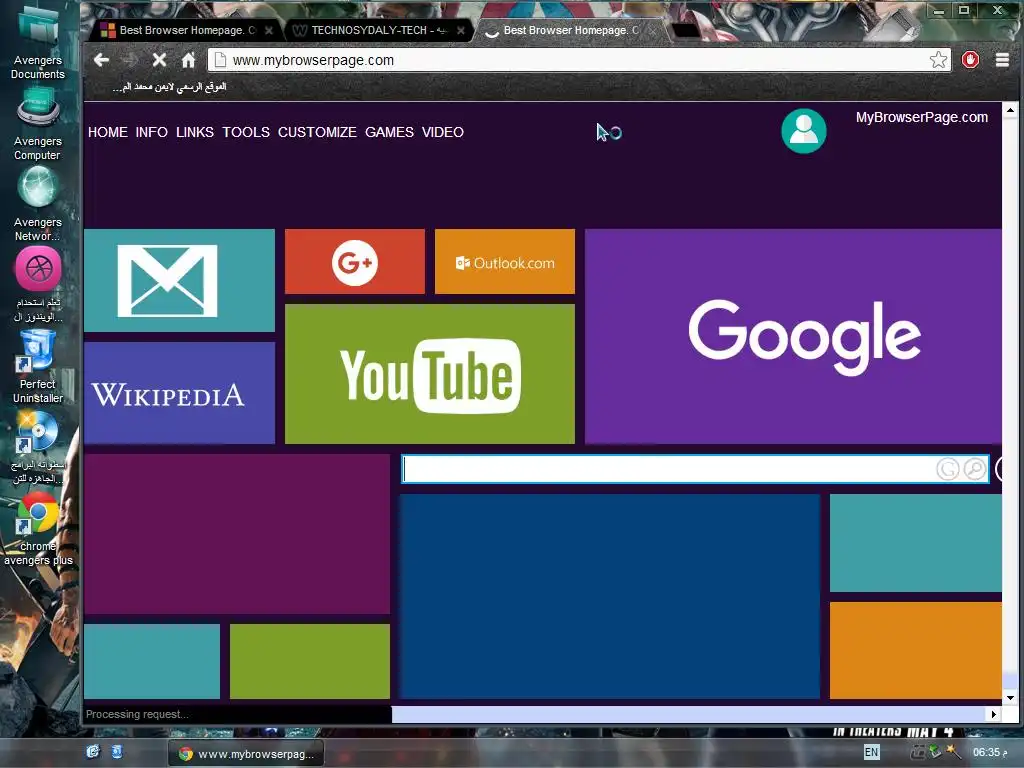The height and width of the screenshot is (768, 1024).
Task: Click the large dark blue tile
Action: [609, 596]
